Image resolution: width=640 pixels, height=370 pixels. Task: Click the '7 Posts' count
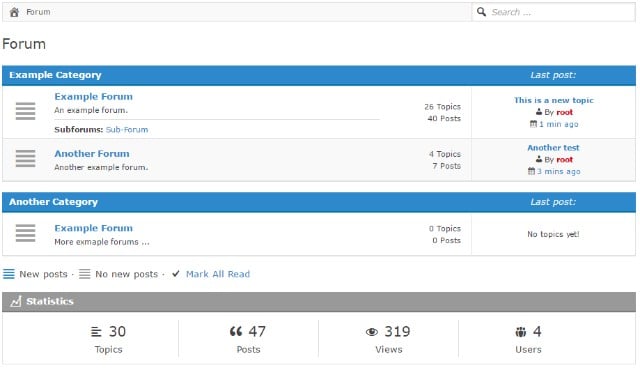[447, 166]
